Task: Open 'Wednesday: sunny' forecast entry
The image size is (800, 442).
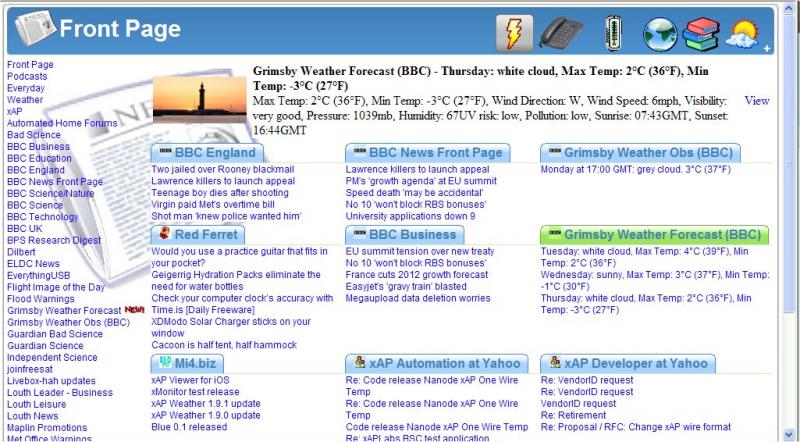Action: click(x=656, y=281)
